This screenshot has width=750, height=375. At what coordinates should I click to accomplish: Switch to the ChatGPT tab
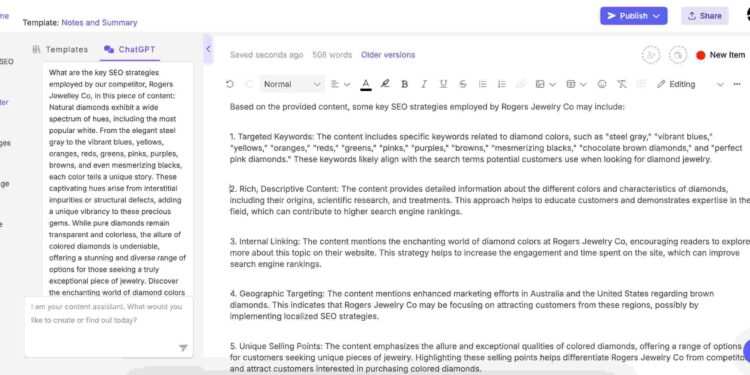point(130,49)
